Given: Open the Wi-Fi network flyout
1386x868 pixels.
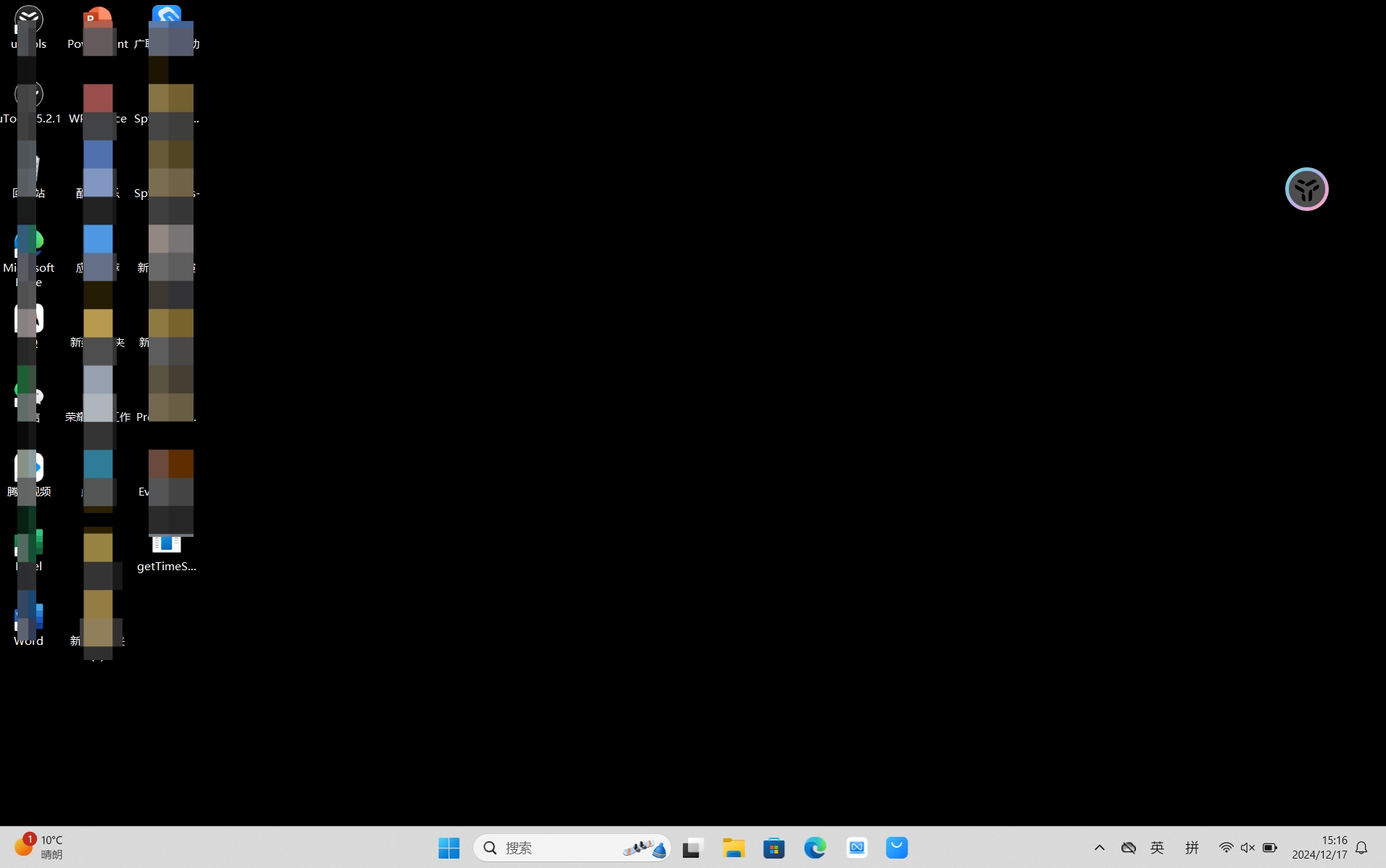Looking at the screenshot, I should coord(1226,848).
